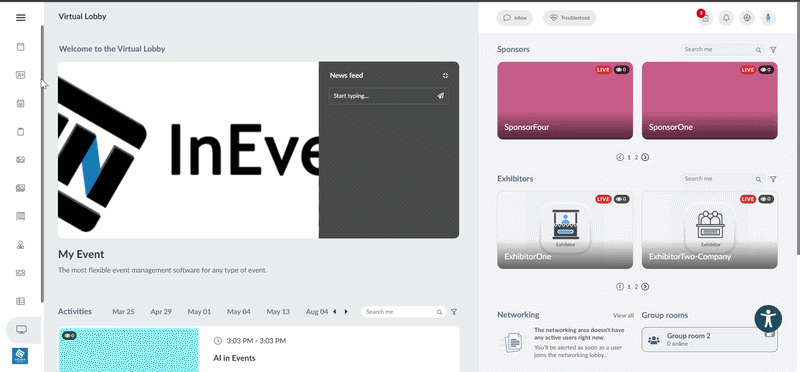Viewport: 800px width, 372px height.
Task: Select Sponsors page 2
Action: click(636, 158)
